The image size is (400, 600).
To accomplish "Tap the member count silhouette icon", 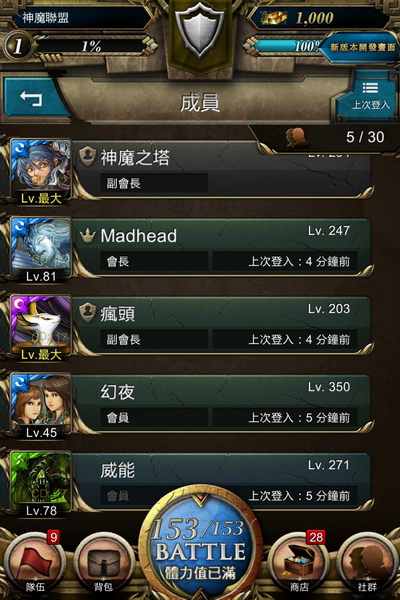I will pyautogui.click(x=297, y=137).
